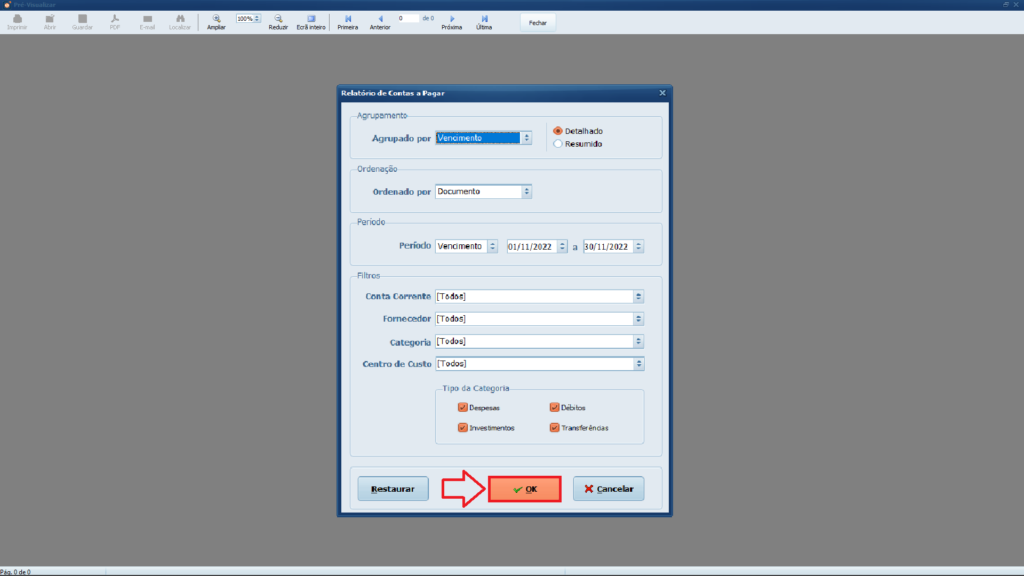Open the start date 01/11/2022 picker arrow
The width and height of the screenshot is (1024, 576).
click(562, 247)
